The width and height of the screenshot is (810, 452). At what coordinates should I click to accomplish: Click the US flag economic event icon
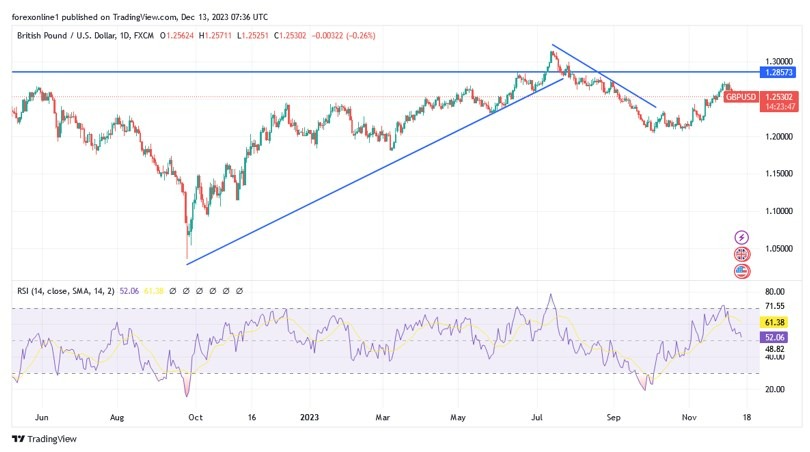(x=741, y=271)
